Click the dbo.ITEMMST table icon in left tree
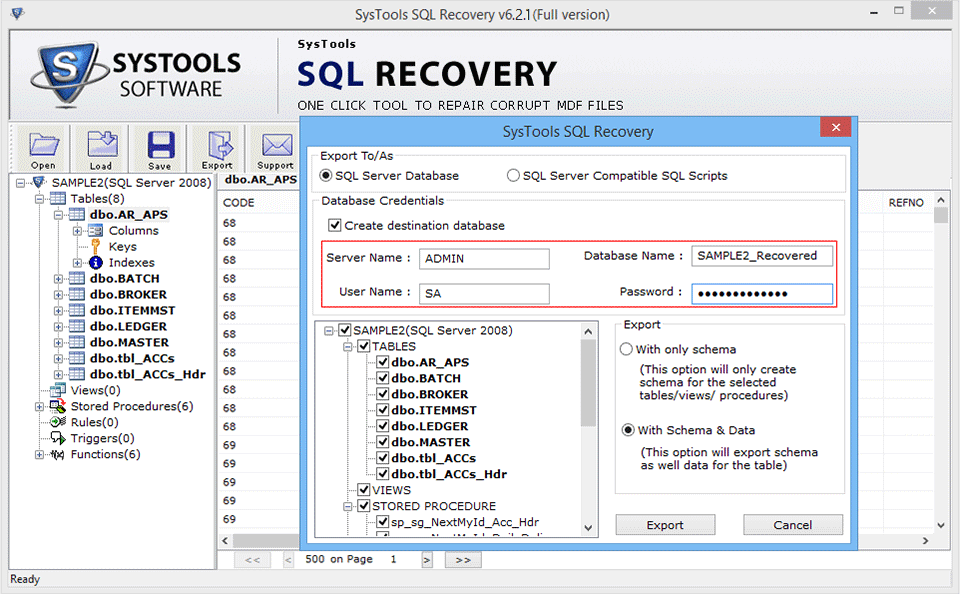 (77, 310)
